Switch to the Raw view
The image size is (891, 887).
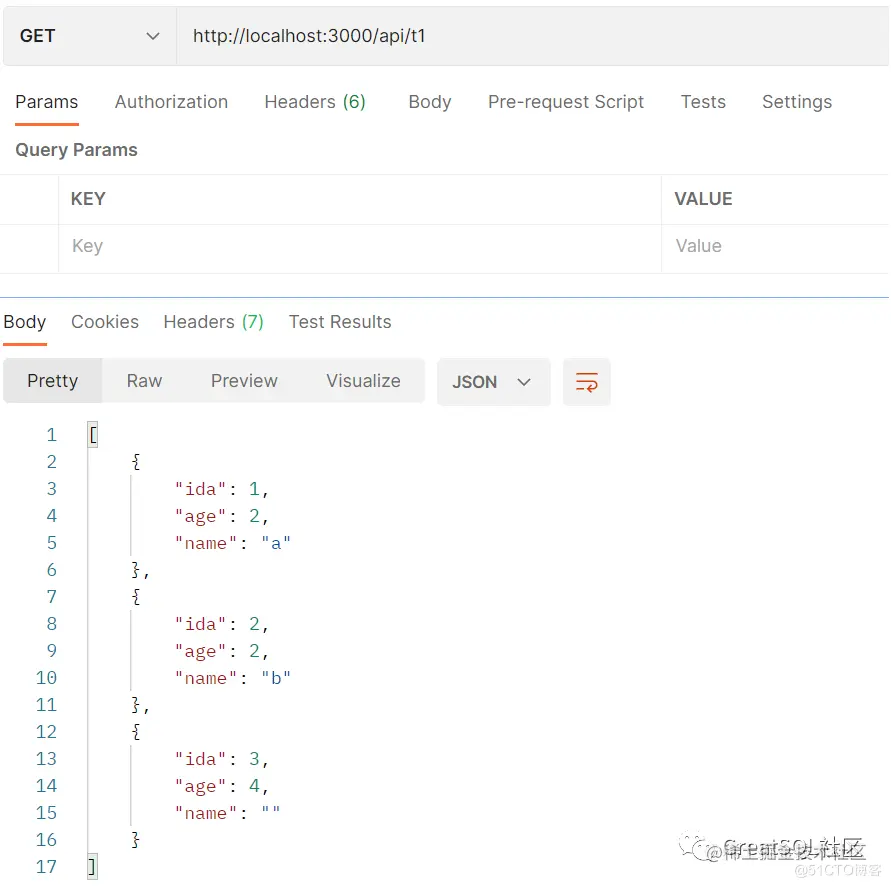pyautogui.click(x=144, y=381)
